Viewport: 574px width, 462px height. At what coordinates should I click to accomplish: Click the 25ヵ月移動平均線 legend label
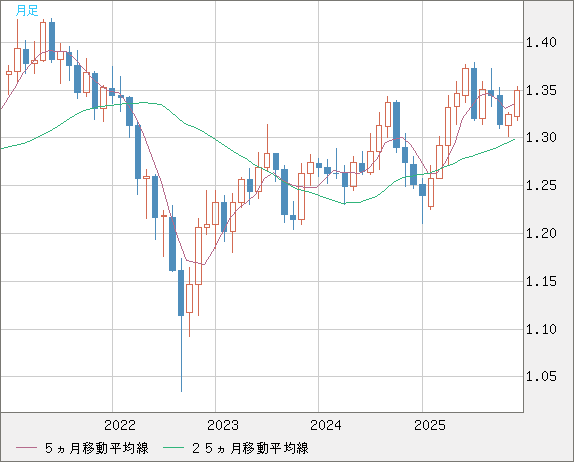point(250,448)
